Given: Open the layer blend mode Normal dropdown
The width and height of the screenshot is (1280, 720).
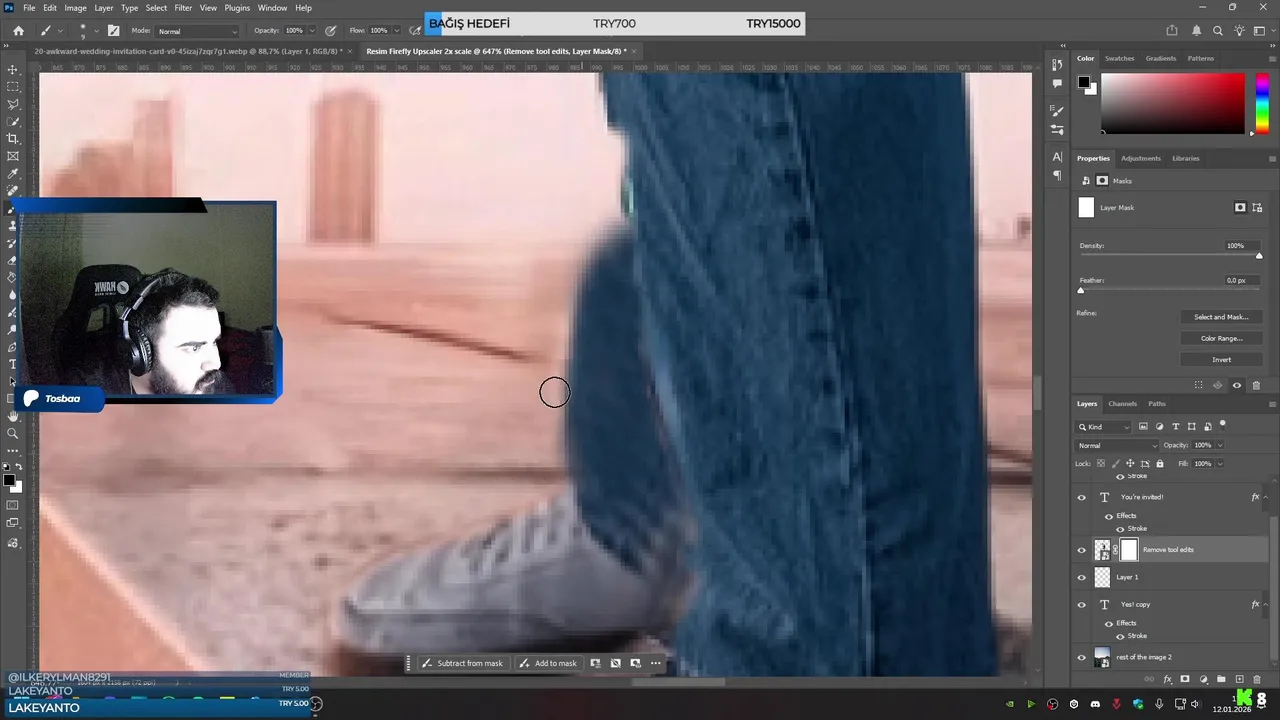Looking at the screenshot, I should pos(1117,445).
